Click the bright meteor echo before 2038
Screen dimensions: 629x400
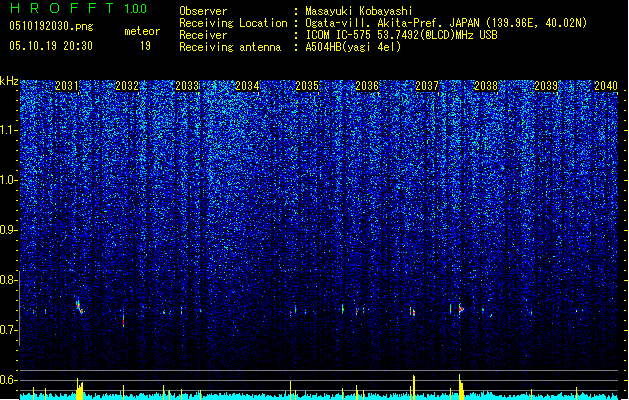click(461, 309)
